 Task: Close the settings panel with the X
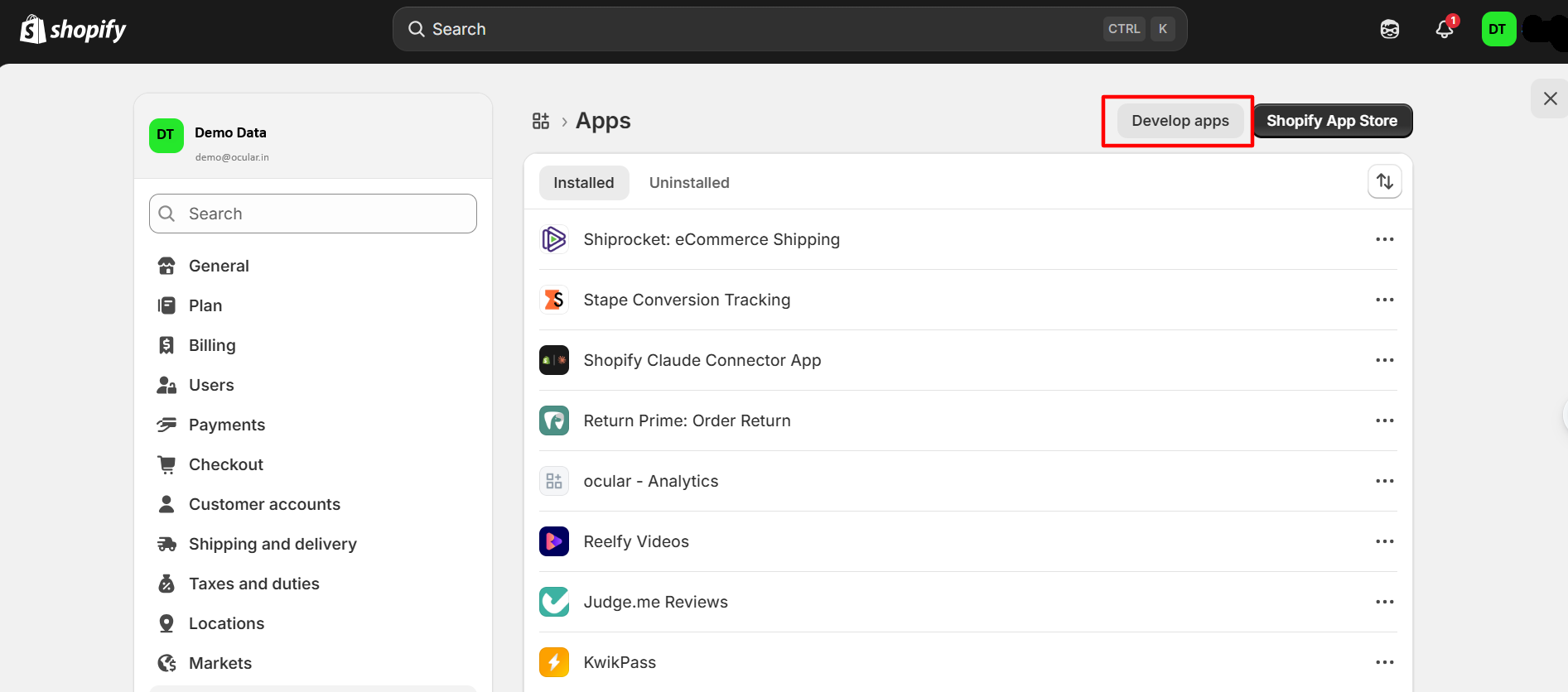[x=1550, y=99]
